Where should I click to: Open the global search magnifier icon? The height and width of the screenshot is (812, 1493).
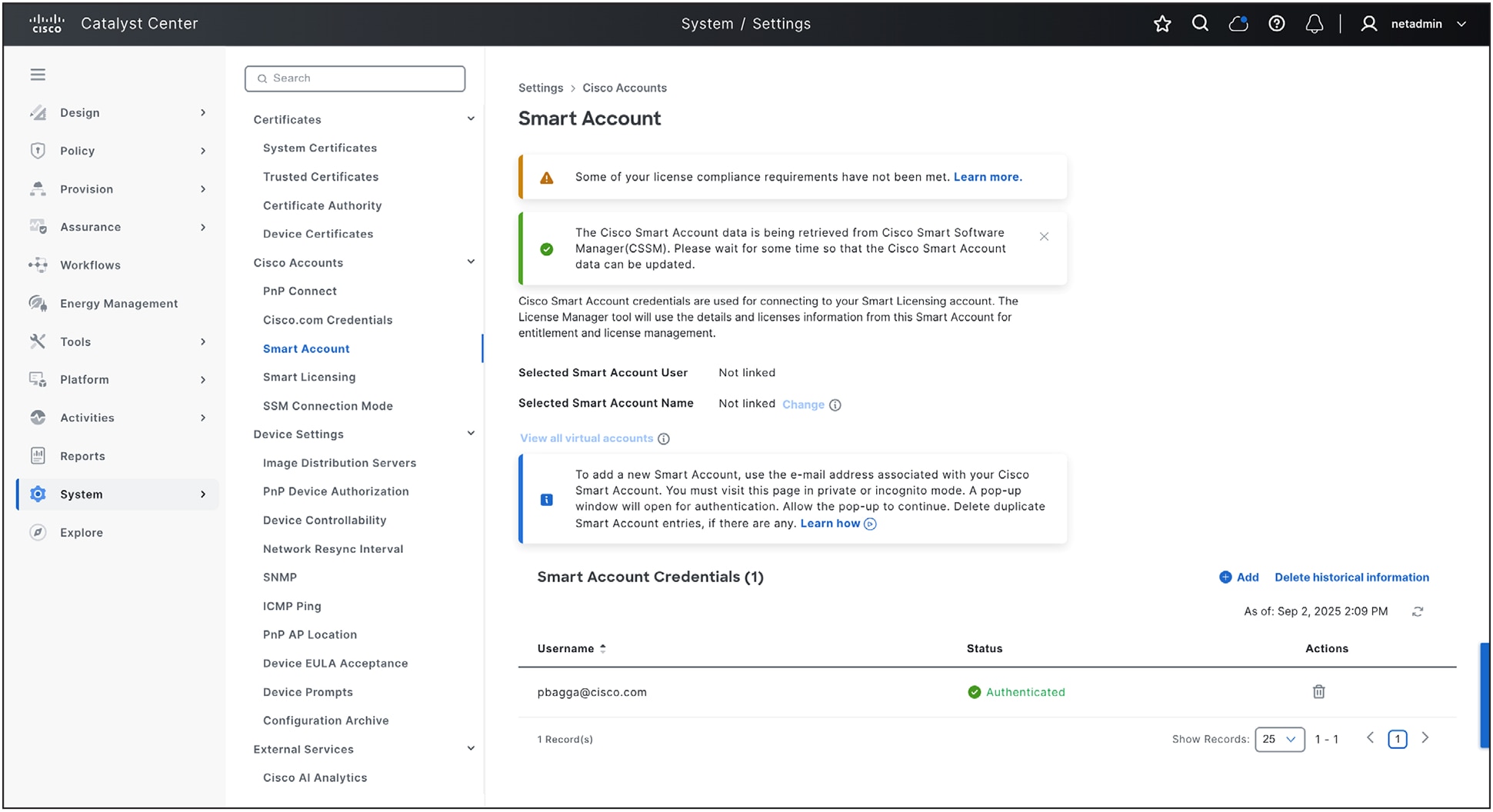point(1201,23)
